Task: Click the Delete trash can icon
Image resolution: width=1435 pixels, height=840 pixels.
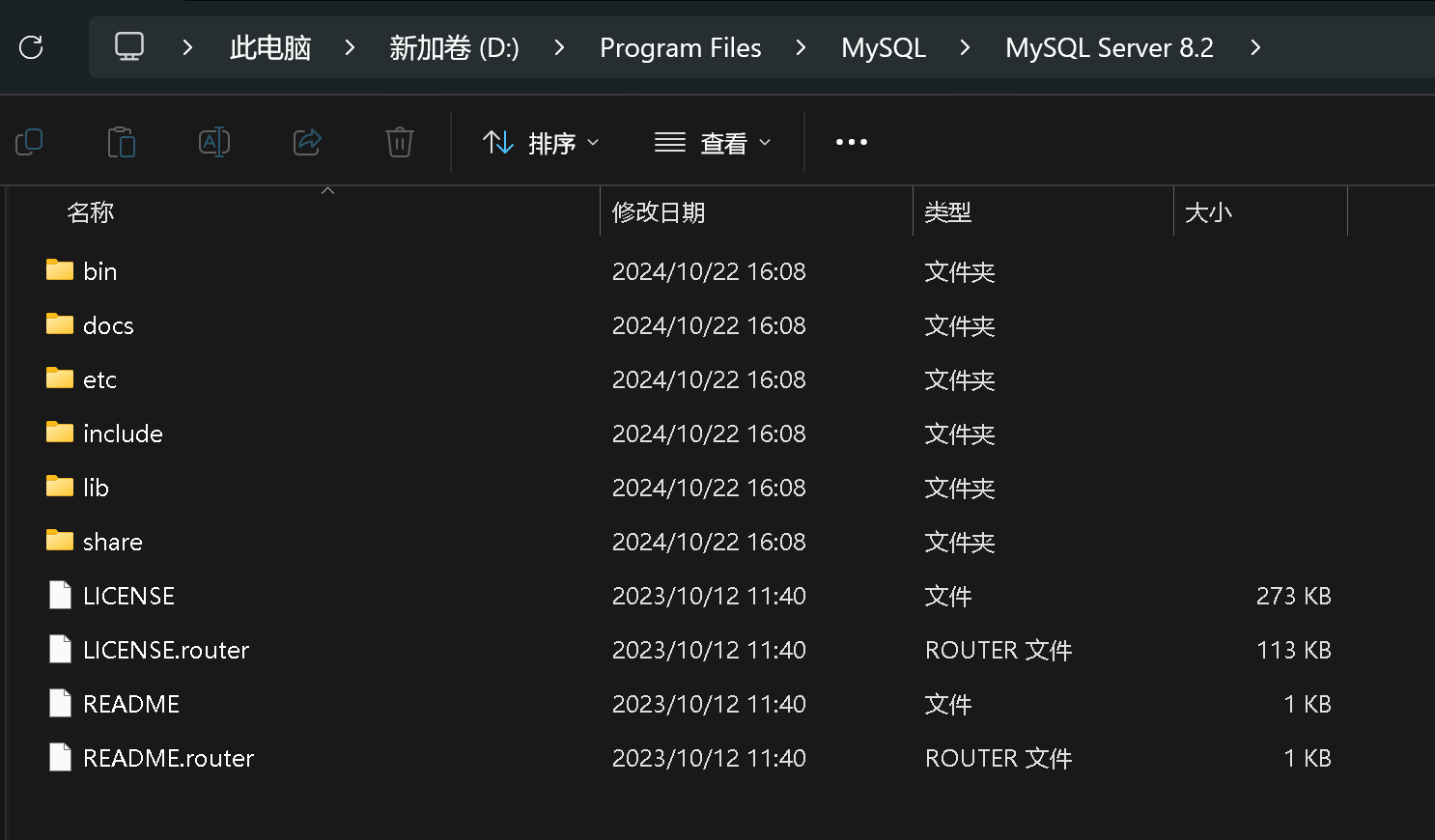Action: pos(400,143)
